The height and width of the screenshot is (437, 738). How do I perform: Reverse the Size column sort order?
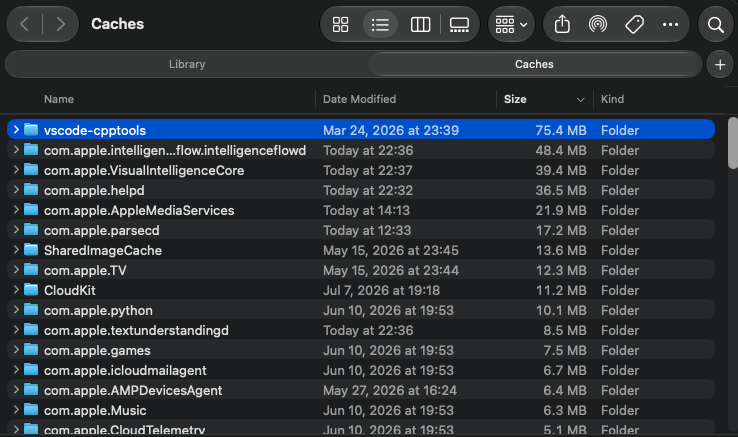[x=544, y=99]
